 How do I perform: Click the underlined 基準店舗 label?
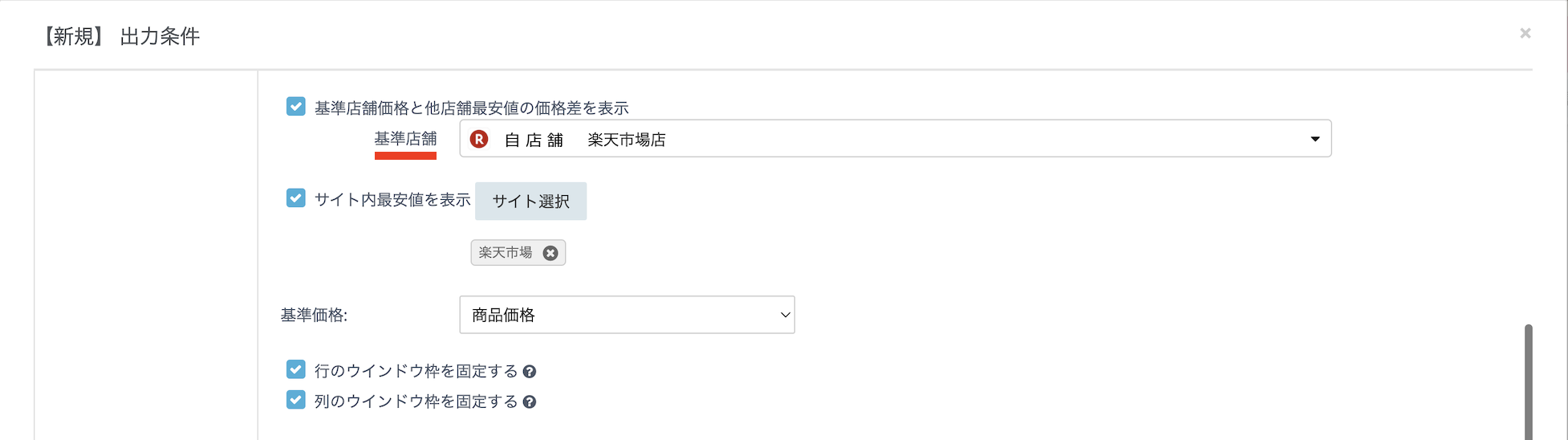click(x=405, y=139)
